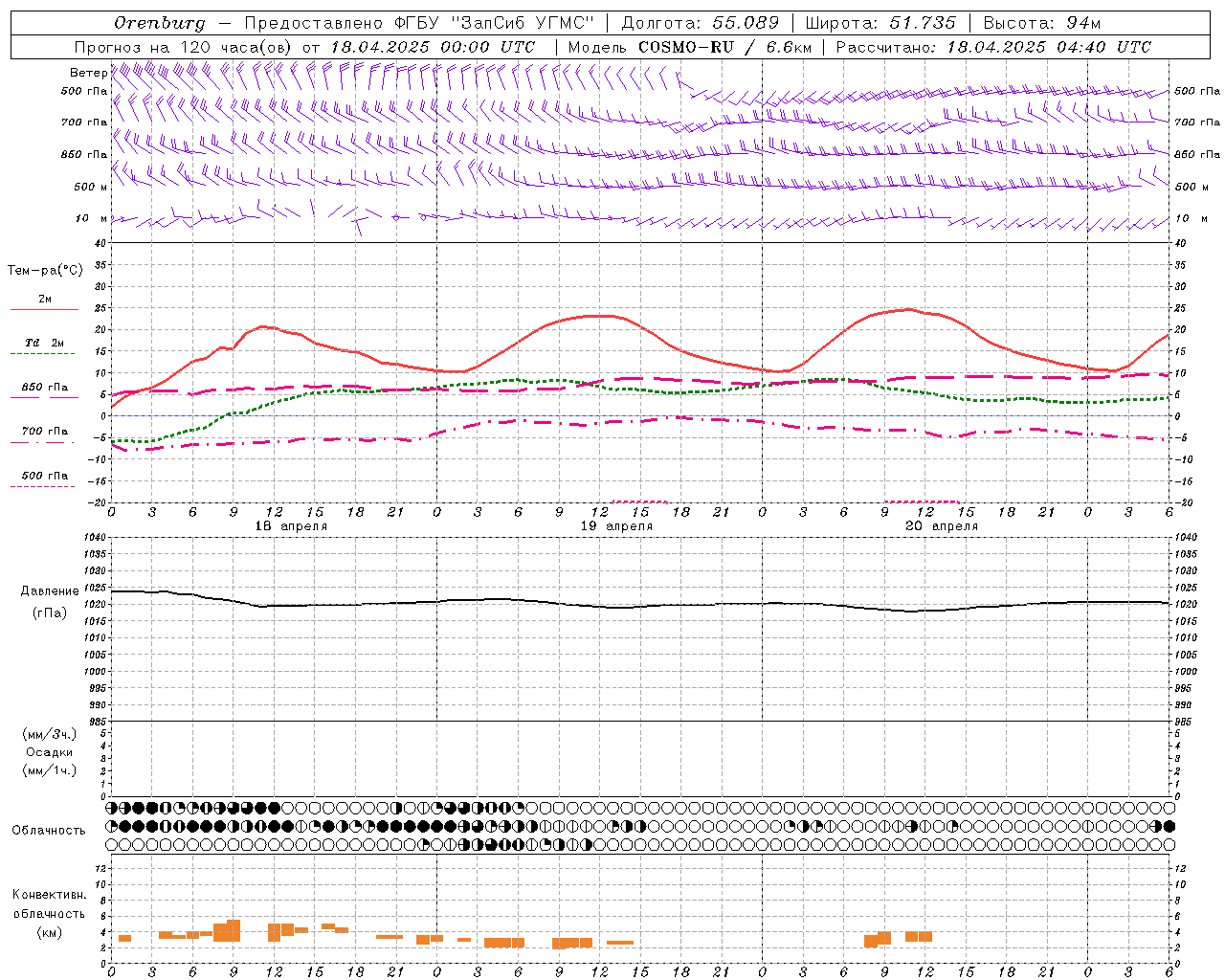Click the 700 гПа temperature legend entry
Viewport: 1225px width, 980px height.
tap(45, 432)
